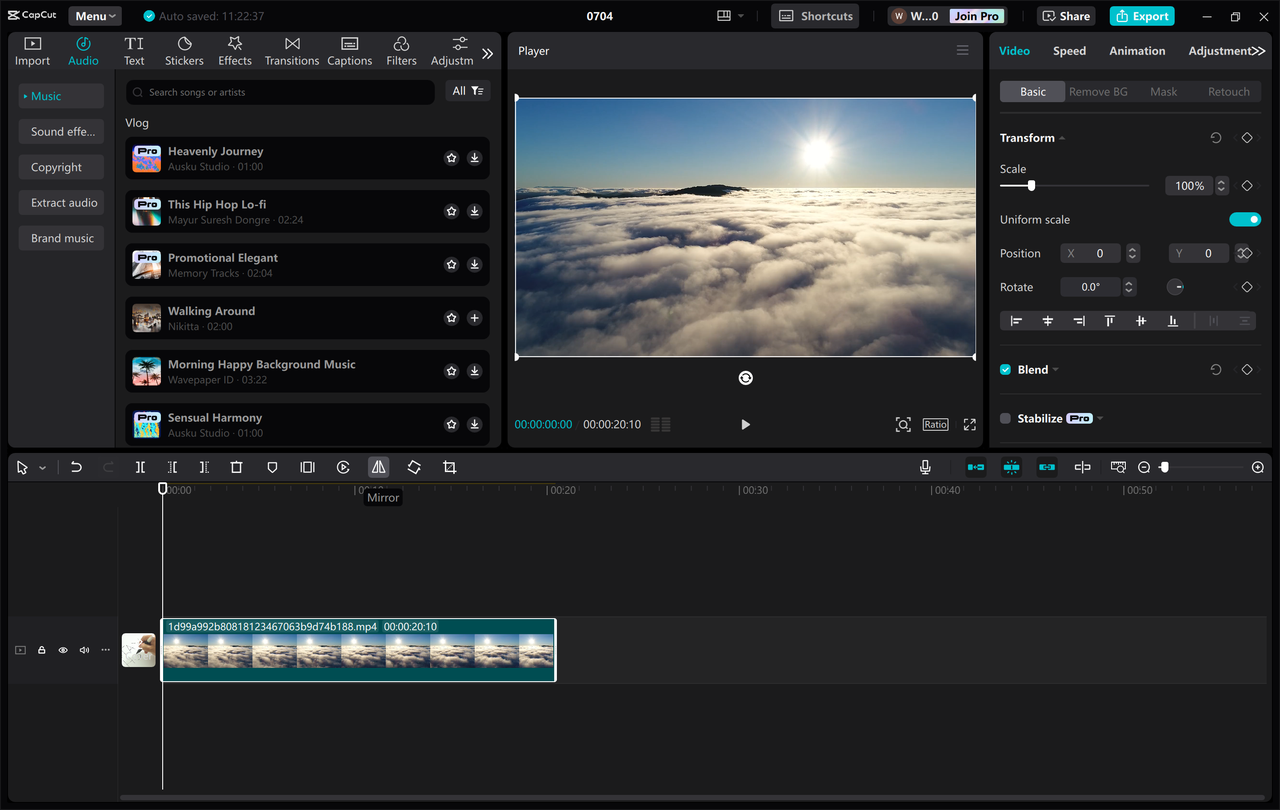Open the Crop tool
The width and height of the screenshot is (1280, 810).
coord(449,466)
